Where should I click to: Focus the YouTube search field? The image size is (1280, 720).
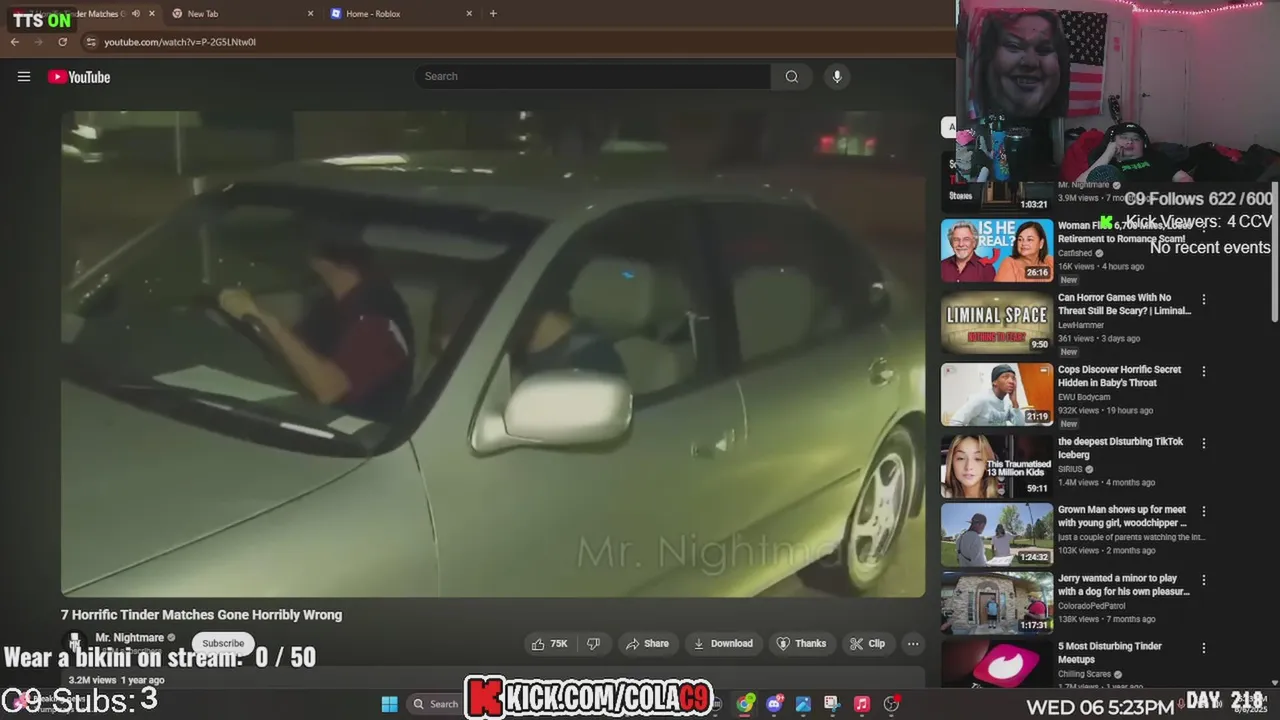592,77
